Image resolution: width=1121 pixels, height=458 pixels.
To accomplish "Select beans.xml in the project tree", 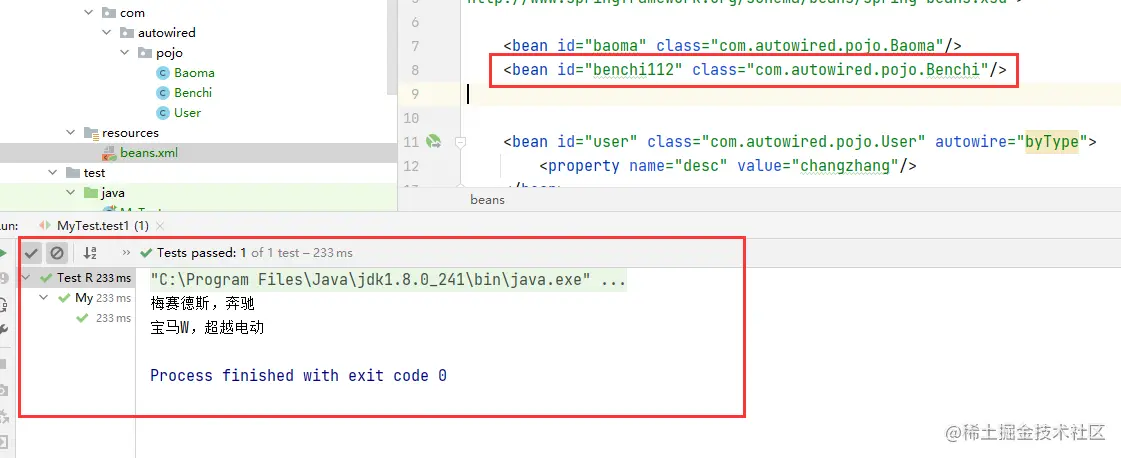I will [149, 153].
